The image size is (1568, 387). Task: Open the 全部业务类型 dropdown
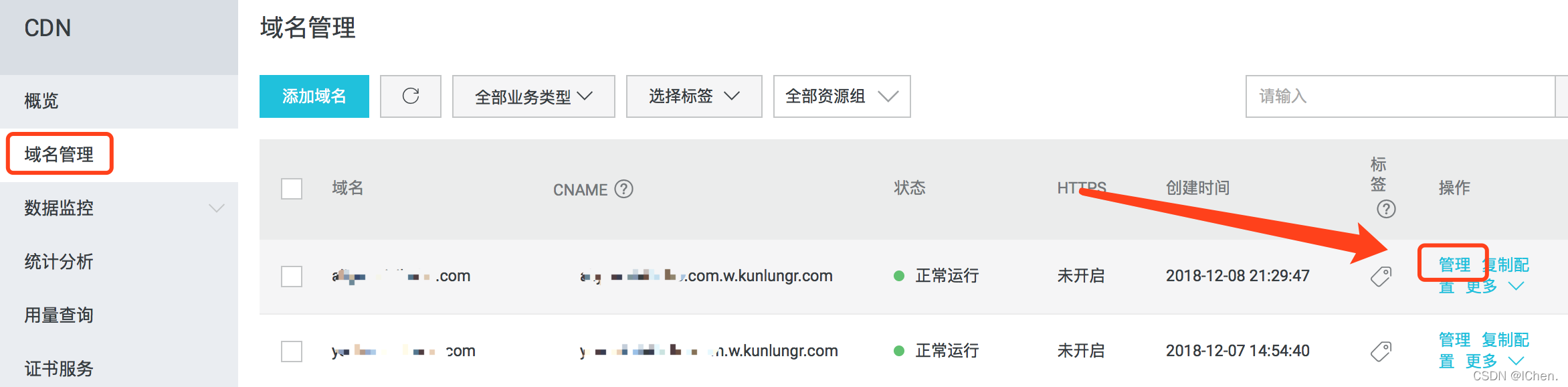(x=533, y=96)
